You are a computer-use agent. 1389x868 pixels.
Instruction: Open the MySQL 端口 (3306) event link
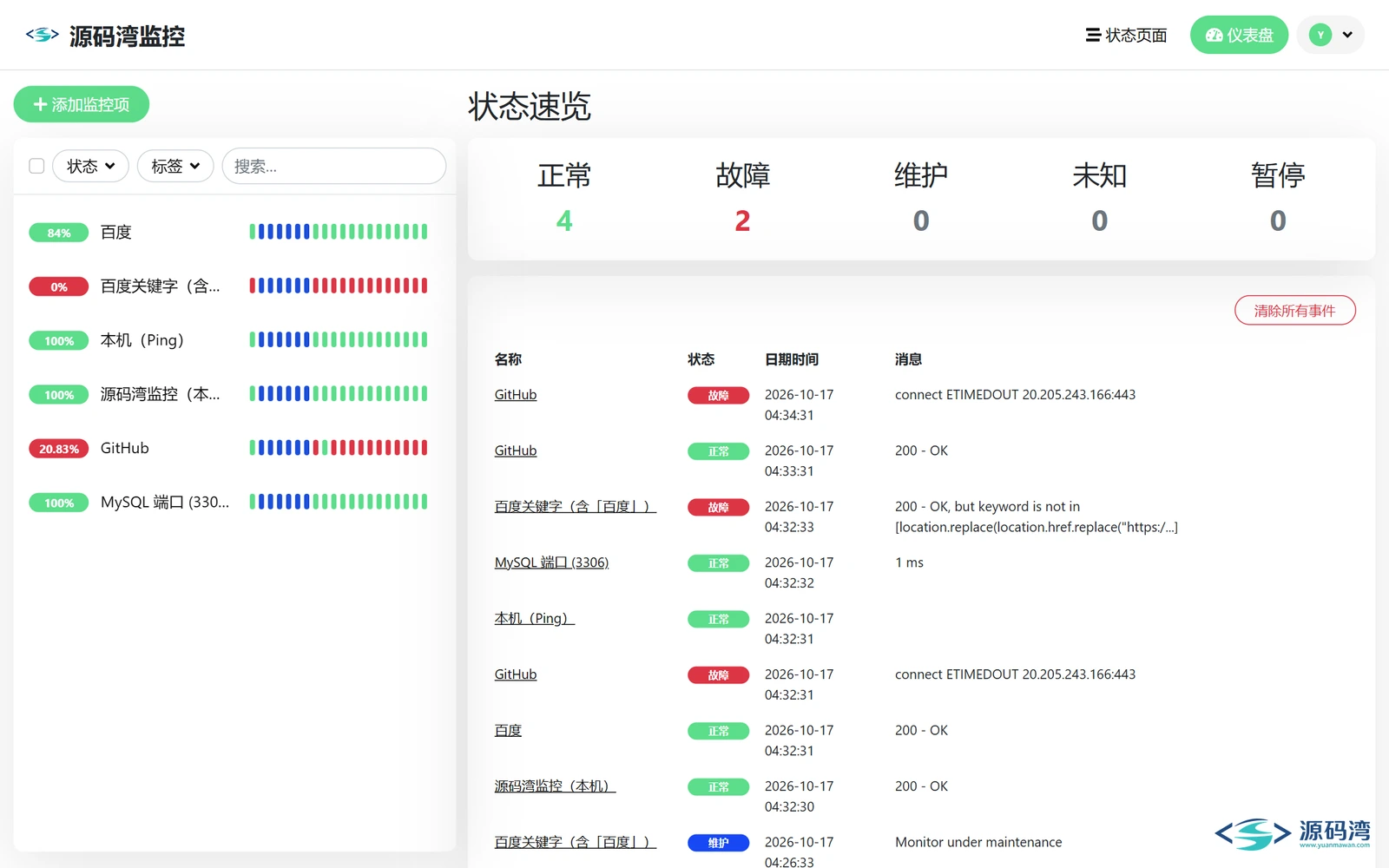pos(551,562)
